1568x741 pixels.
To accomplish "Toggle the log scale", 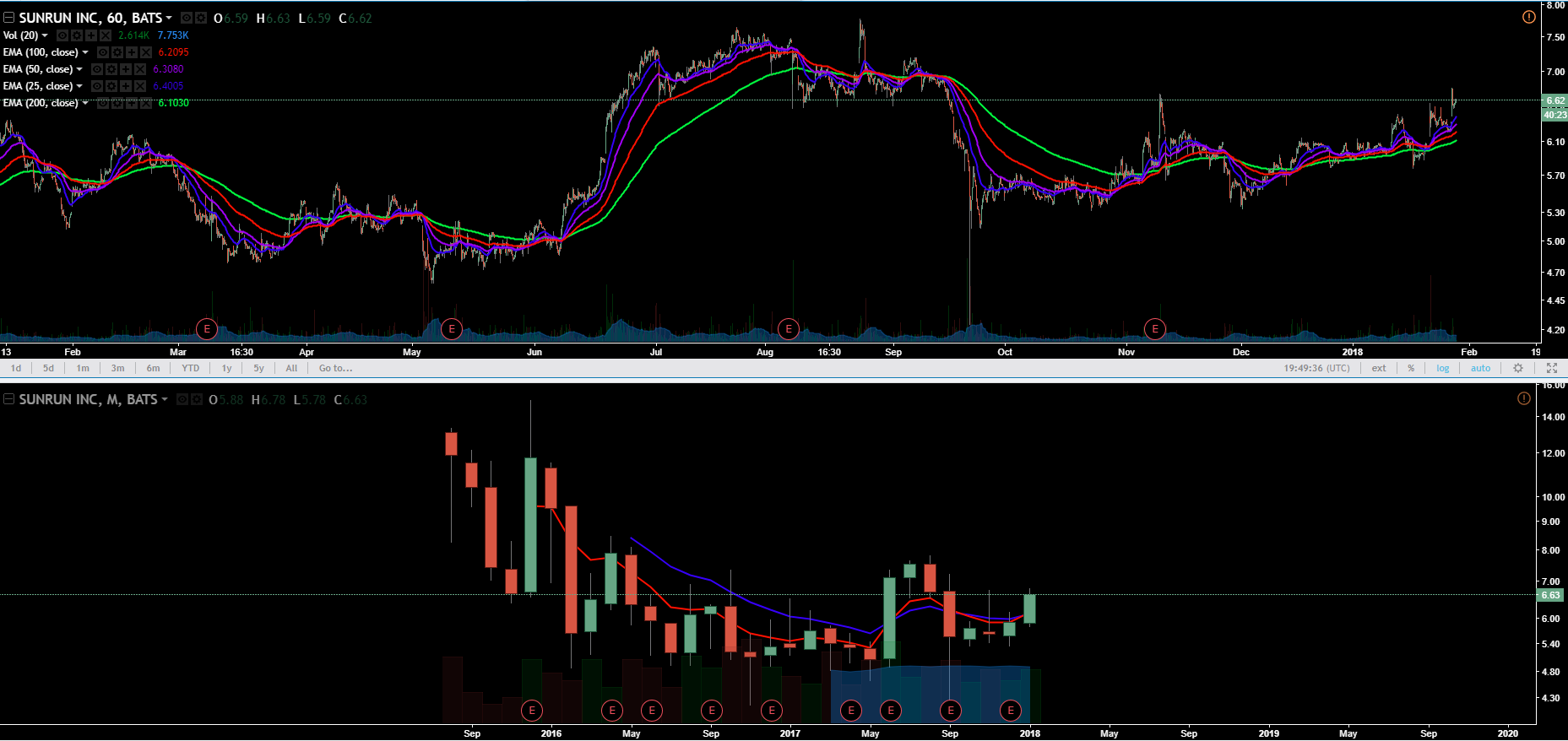I will tap(1443, 368).
